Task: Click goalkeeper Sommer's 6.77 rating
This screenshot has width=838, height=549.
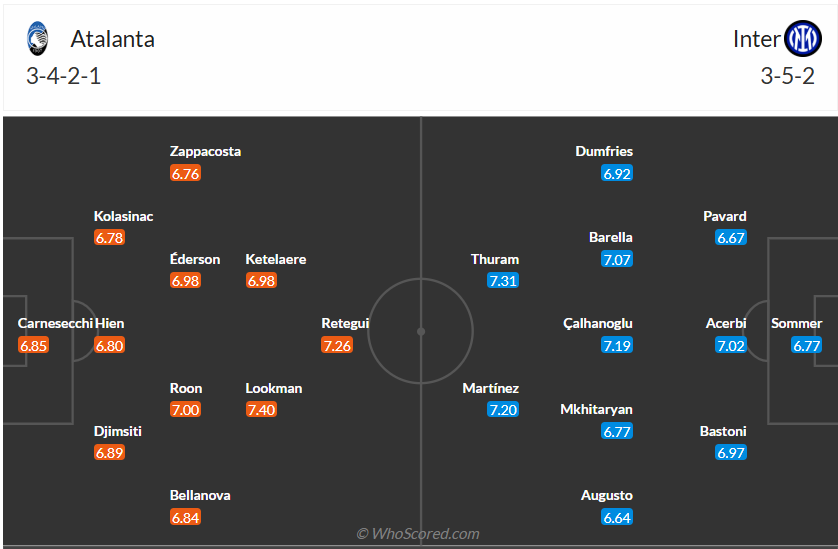Action: coord(806,345)
